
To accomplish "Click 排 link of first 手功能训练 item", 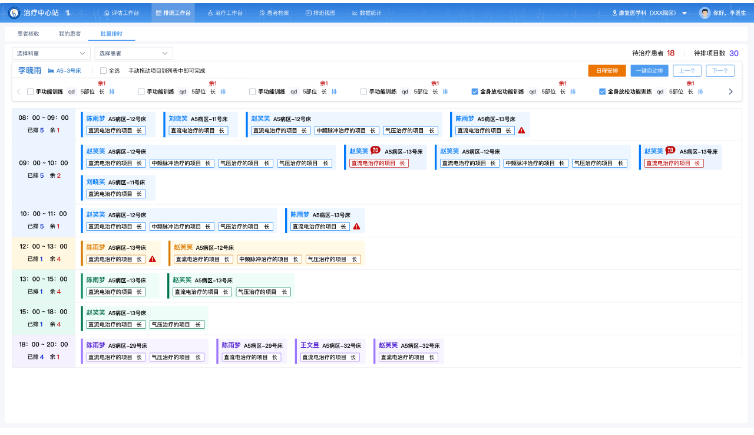I will pyautogui.click(x=112, y=91).
